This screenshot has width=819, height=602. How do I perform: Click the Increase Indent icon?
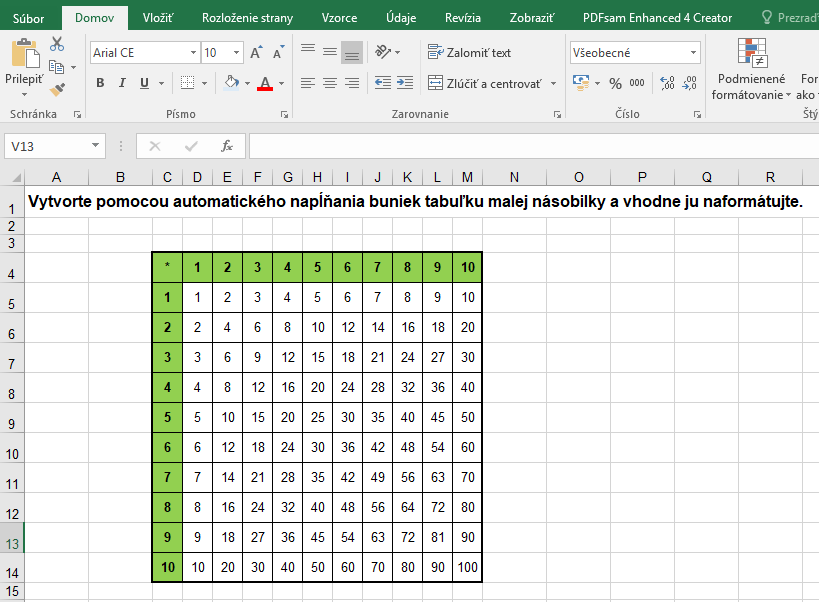(405, 83)
